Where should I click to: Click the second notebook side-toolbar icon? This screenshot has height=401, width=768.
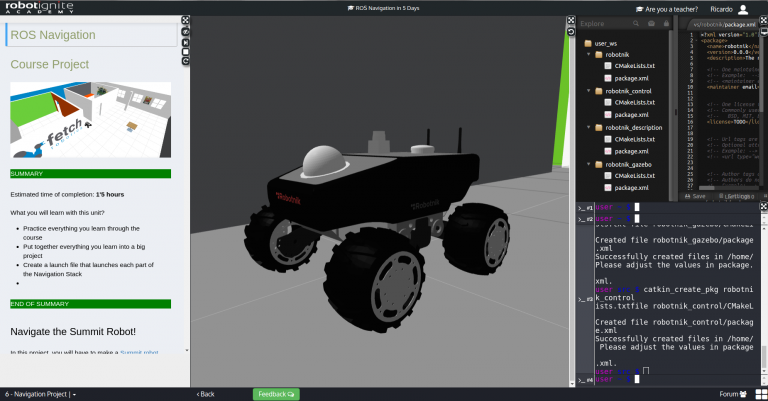pos(185,32)
